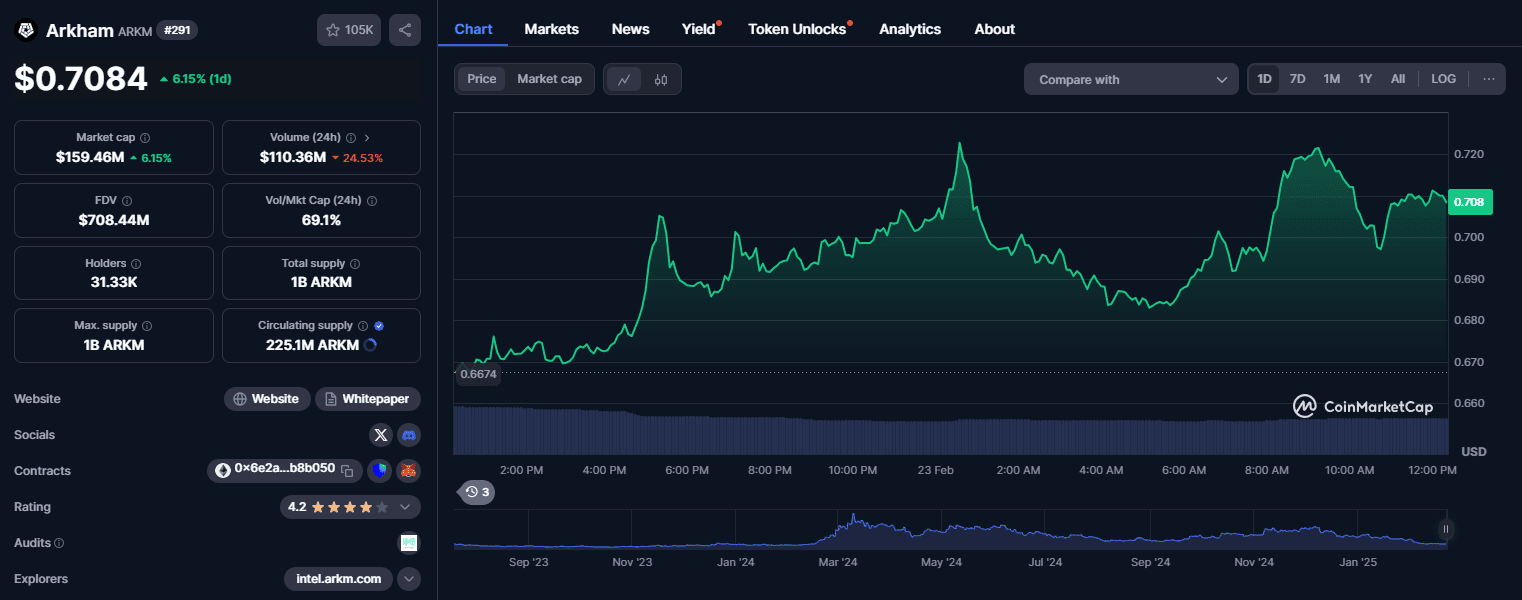The image size is (1522, 600).
Task: Switch to candlestick chart icon
Action: (660, 79)
